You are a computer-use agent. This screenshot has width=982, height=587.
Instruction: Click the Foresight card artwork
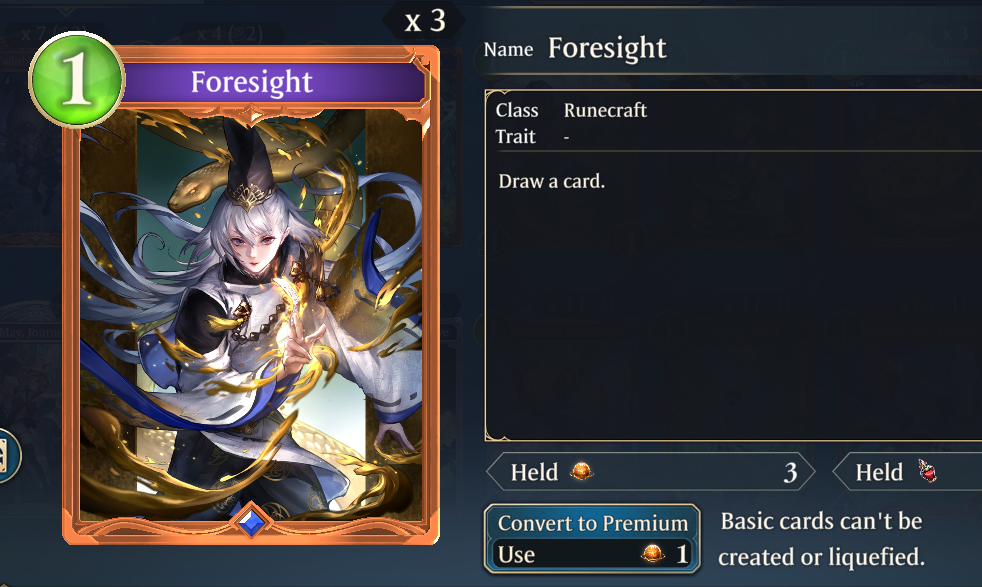tap(251, 314)
